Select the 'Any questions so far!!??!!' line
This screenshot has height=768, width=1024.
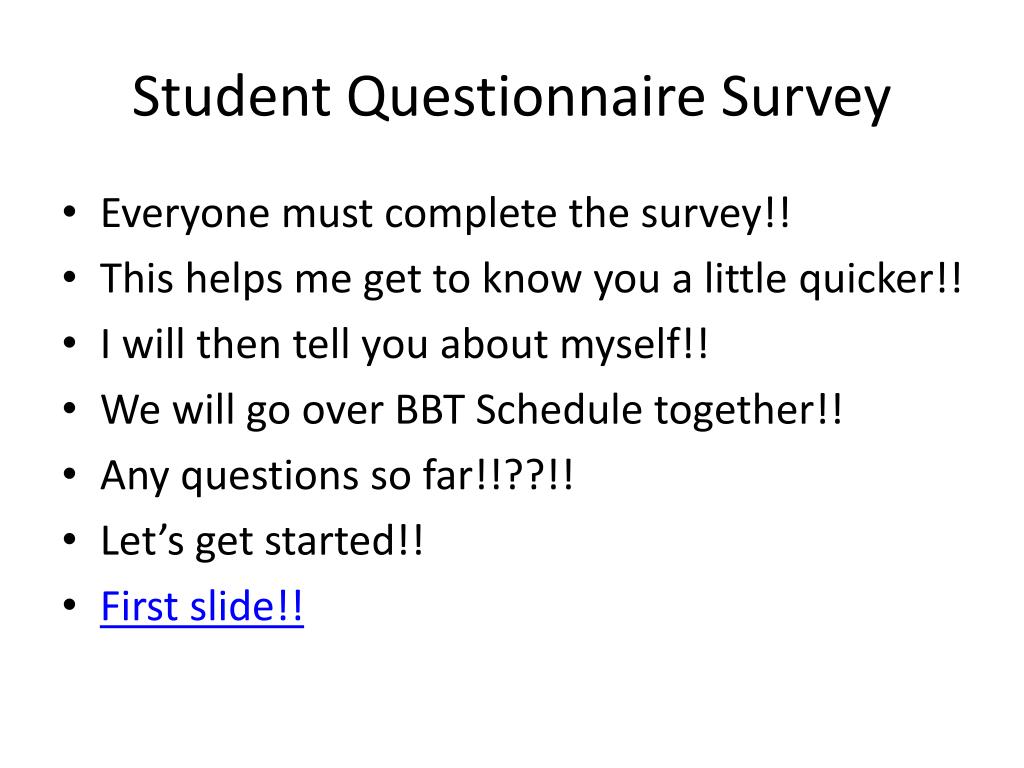point(337,475)
